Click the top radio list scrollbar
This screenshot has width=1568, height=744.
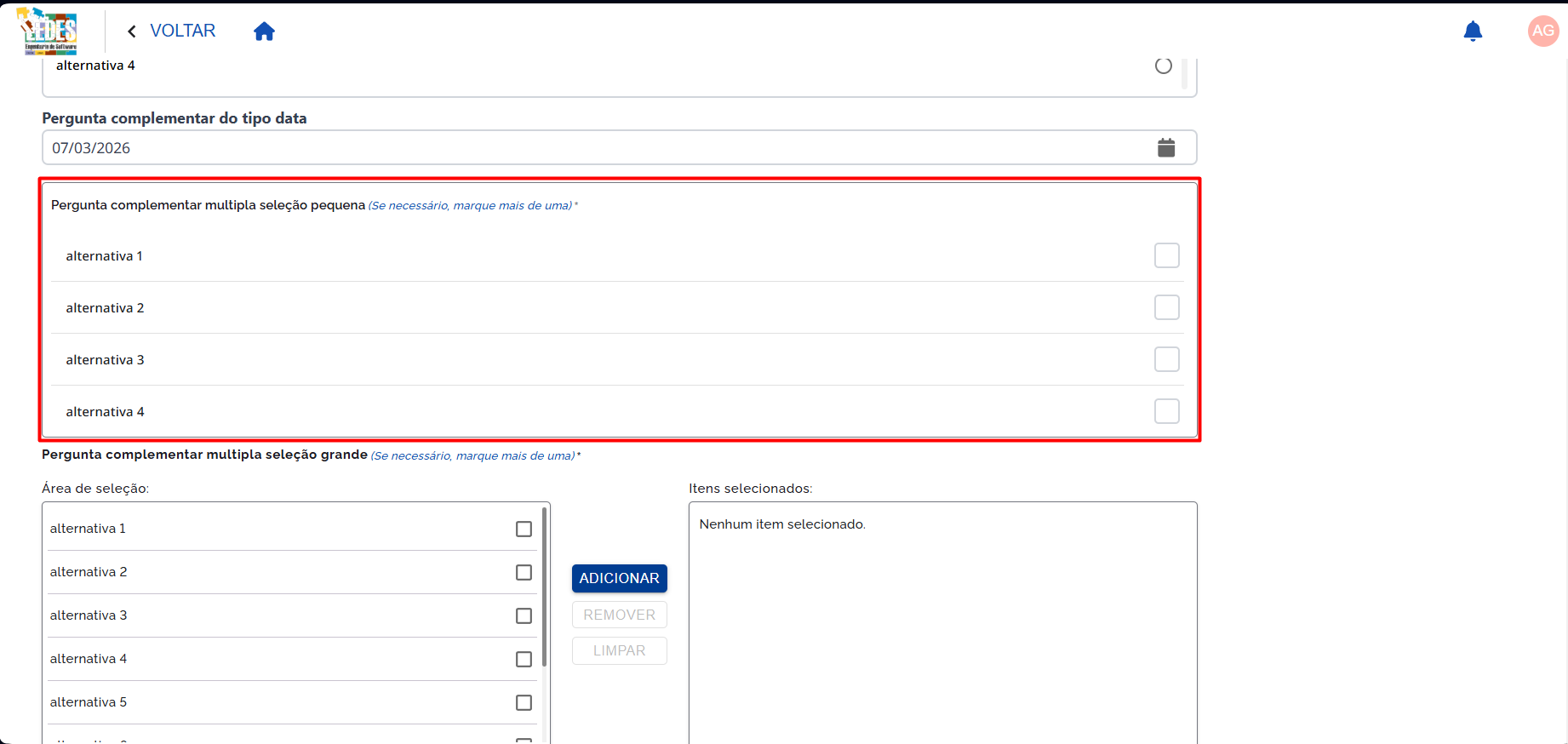pyautogui.click(x=1184, y=72)
